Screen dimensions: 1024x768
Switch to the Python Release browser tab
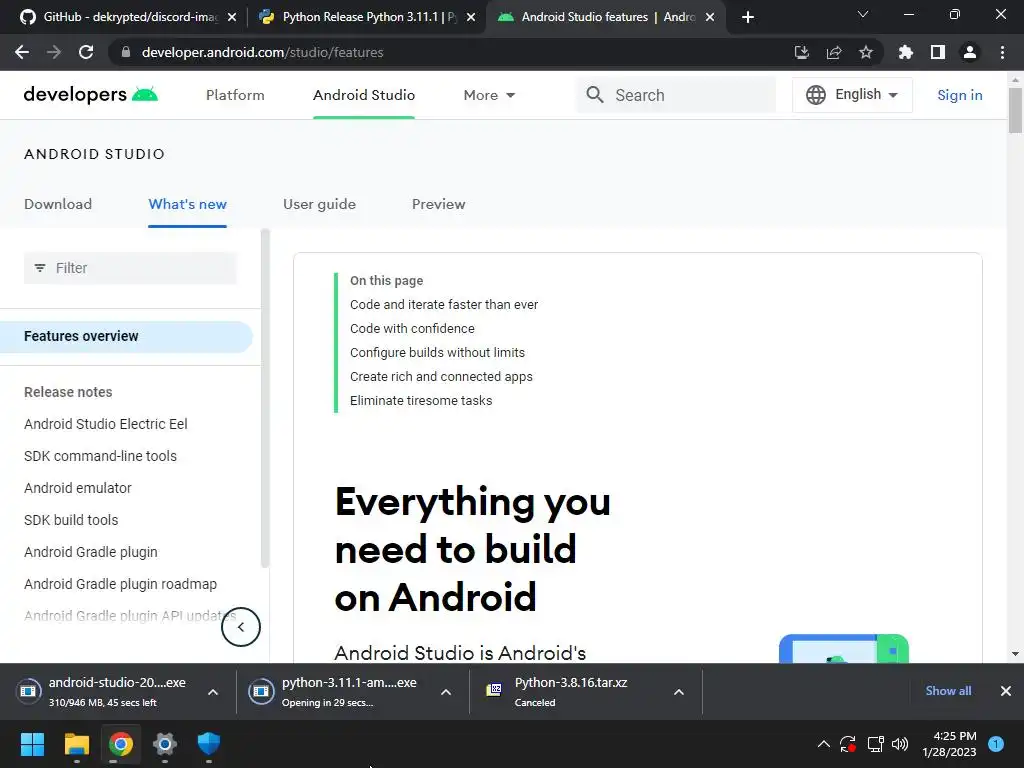pyautogui.click(x=366, y=17)
